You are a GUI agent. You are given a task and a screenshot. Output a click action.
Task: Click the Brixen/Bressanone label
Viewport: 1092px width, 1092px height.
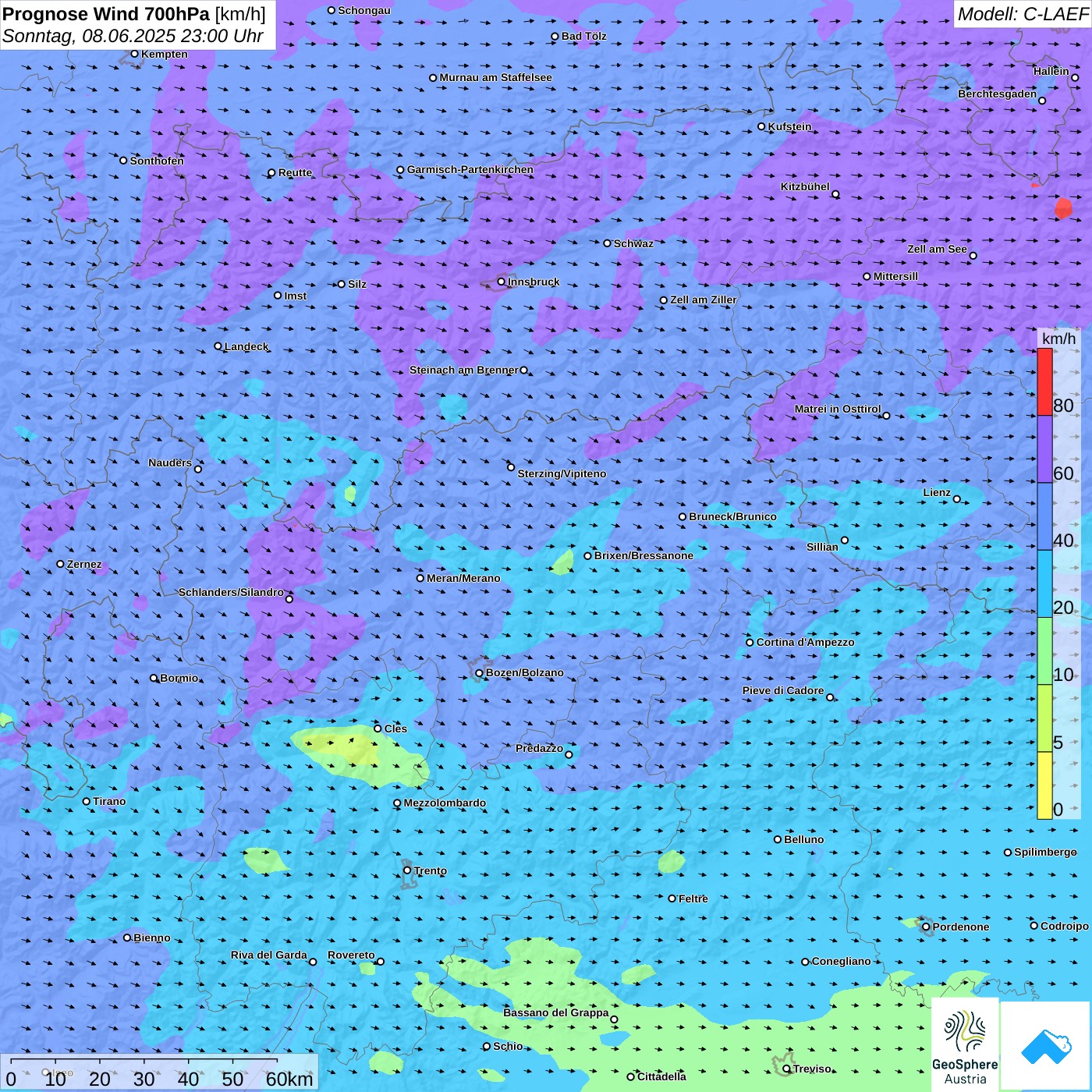point(643,555)
